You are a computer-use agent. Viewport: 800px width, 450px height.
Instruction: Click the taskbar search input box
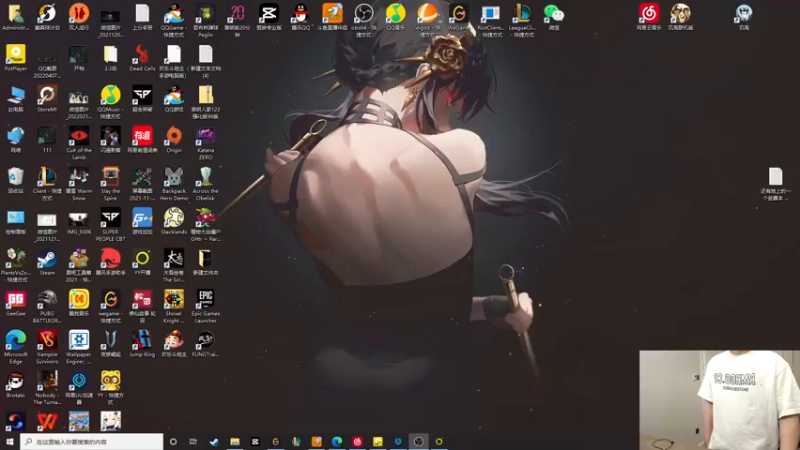92,442
